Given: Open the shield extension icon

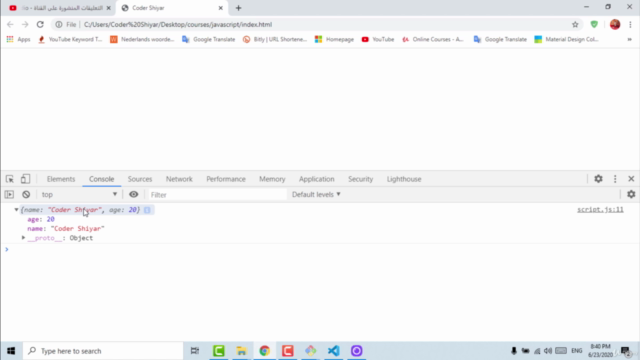Looking at the screenshot, I should pyautogui.click(x=594, y=24).
